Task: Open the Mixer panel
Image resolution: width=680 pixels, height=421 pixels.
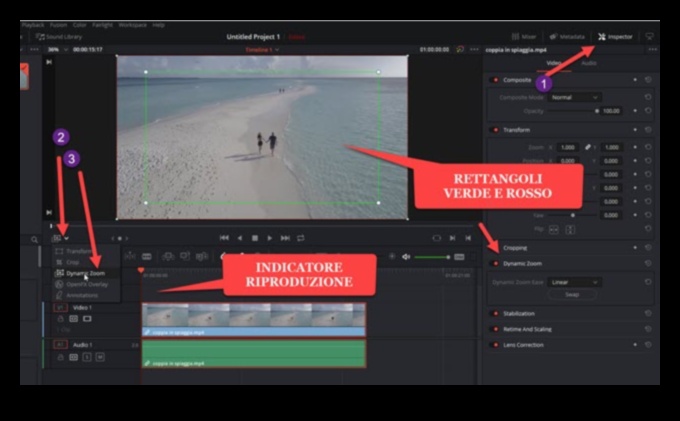Action: (x=523, y=36)
